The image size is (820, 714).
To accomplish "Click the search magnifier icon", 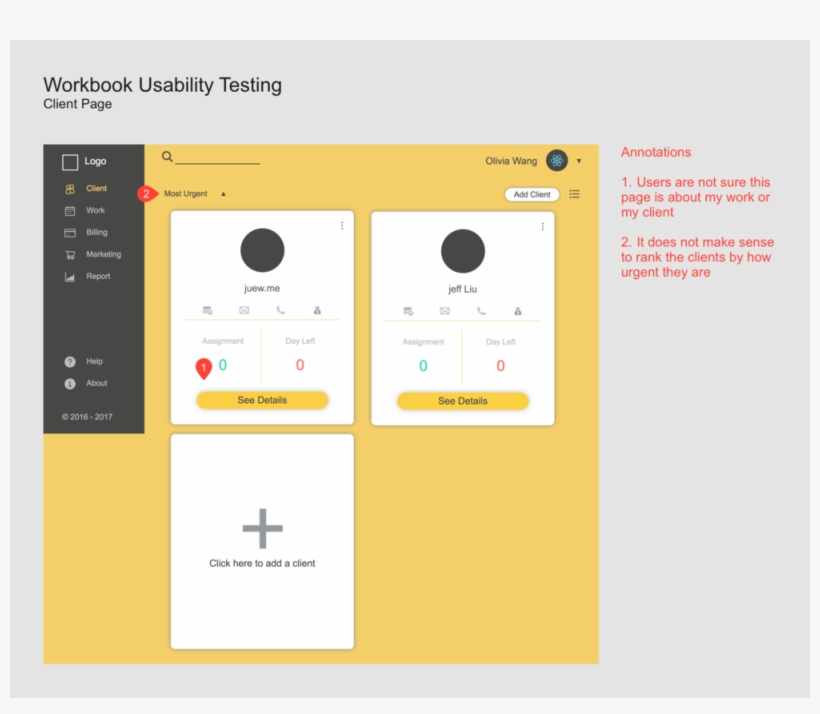I will click(167, 157).
